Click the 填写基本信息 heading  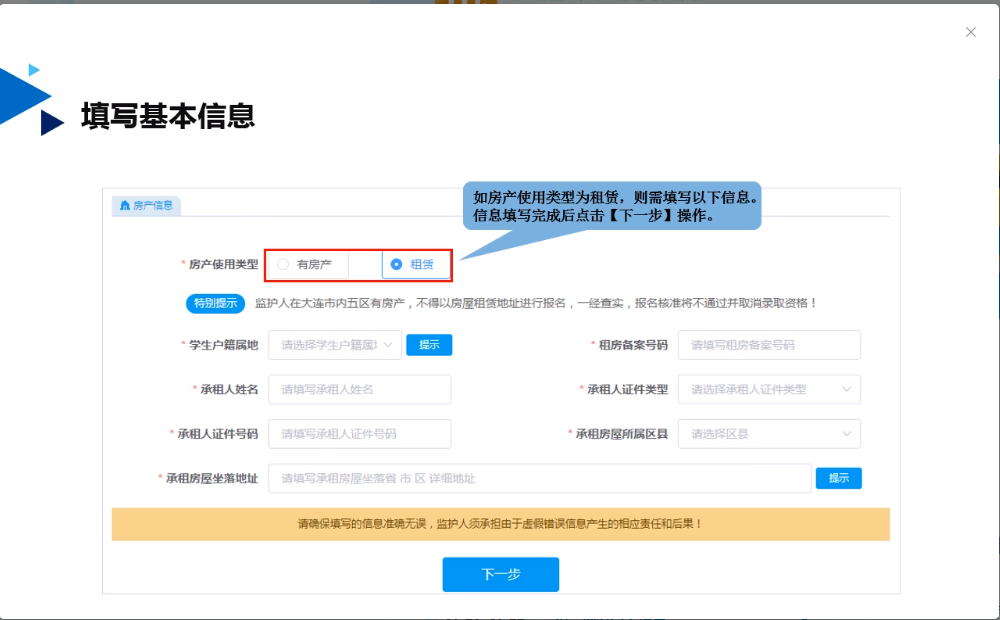click(x=168, y=116)
